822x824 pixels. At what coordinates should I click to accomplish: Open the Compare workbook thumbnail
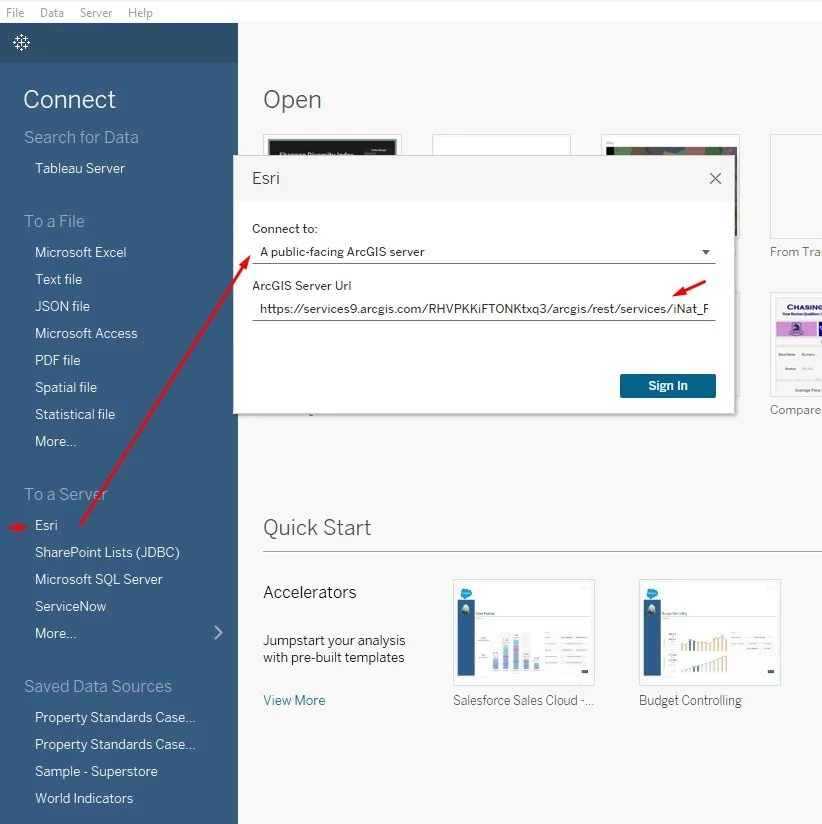tap(796, 344)
